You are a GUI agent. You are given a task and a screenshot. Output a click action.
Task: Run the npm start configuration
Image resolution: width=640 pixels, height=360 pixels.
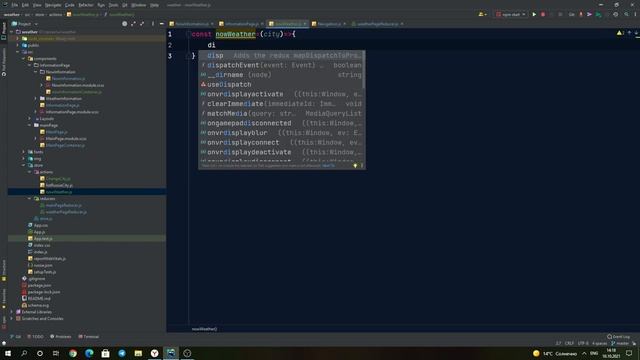(534, 14)
